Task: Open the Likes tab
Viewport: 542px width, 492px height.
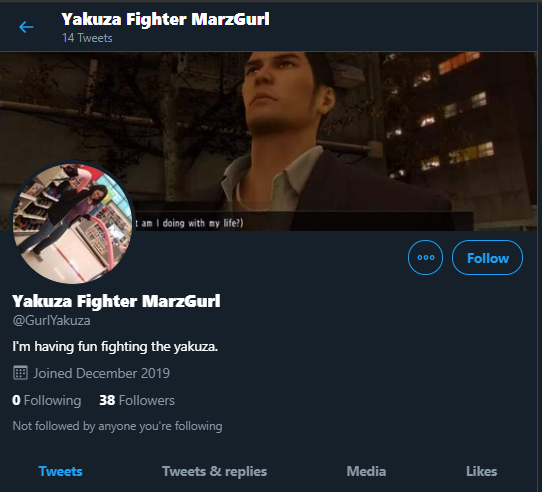Action: (x=481, y=471)
